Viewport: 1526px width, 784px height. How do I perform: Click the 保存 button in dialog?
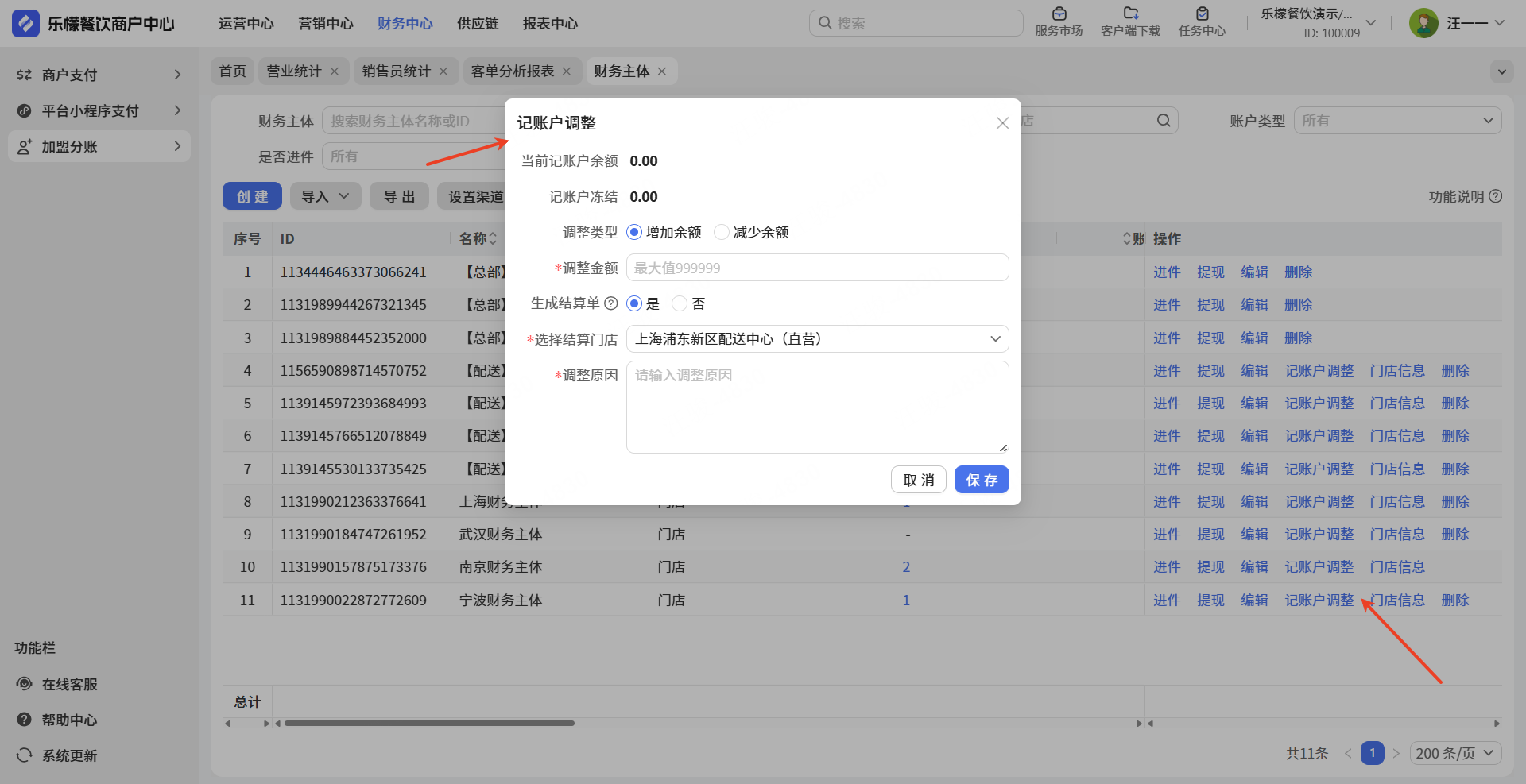(982, 480)
